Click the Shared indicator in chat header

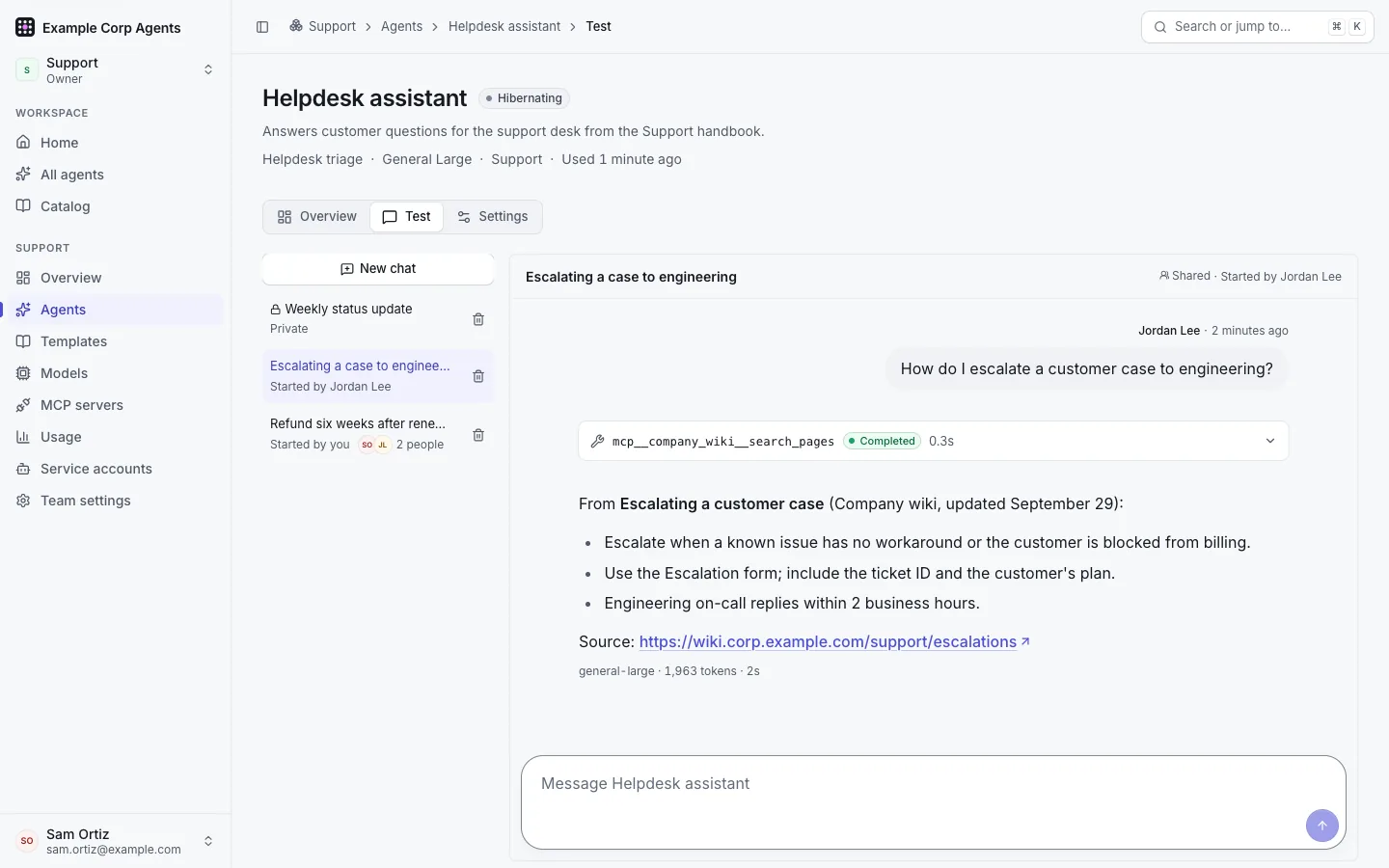[x=1185, y=276]
